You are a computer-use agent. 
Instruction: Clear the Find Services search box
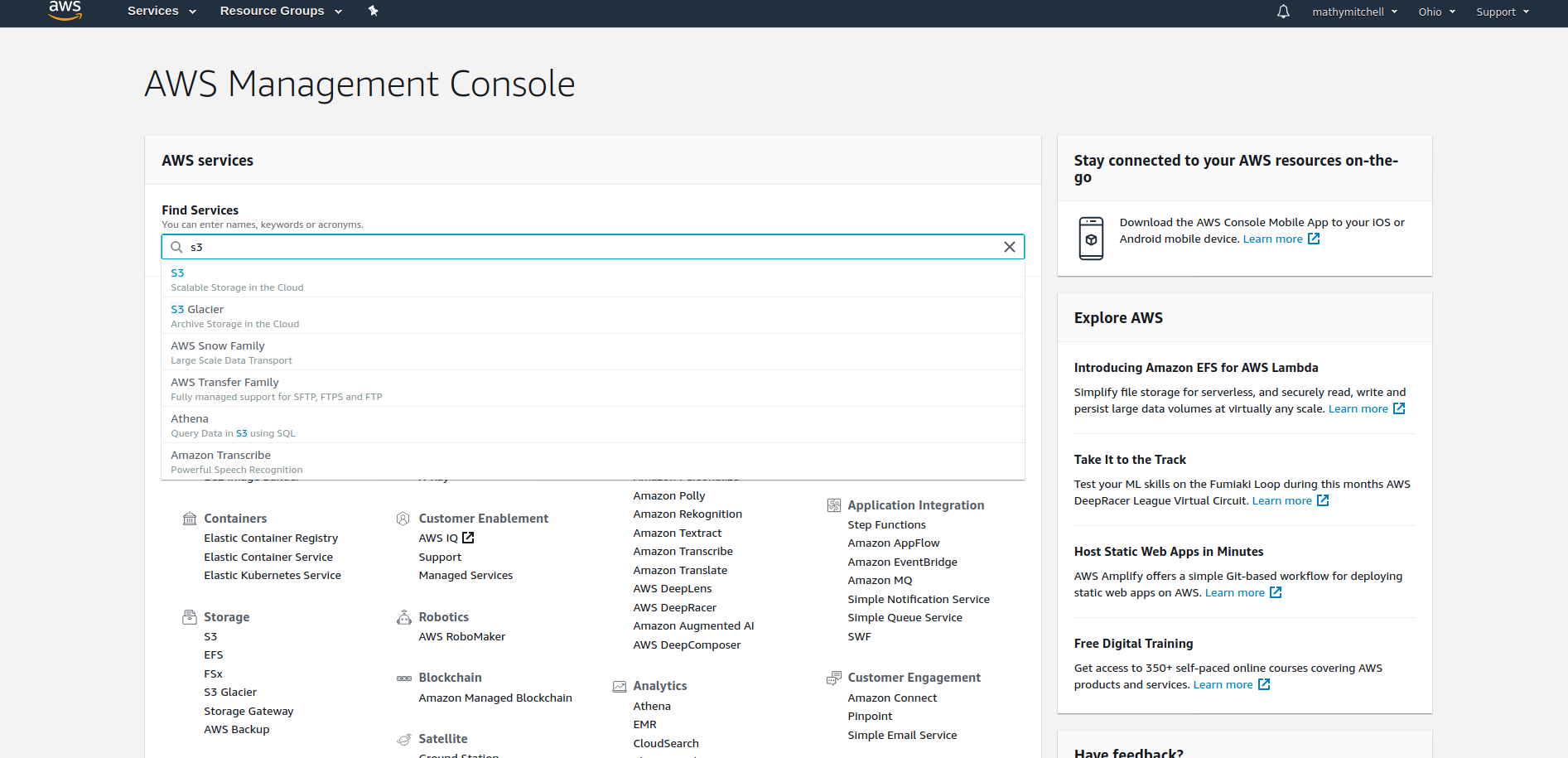[1009, 247]
